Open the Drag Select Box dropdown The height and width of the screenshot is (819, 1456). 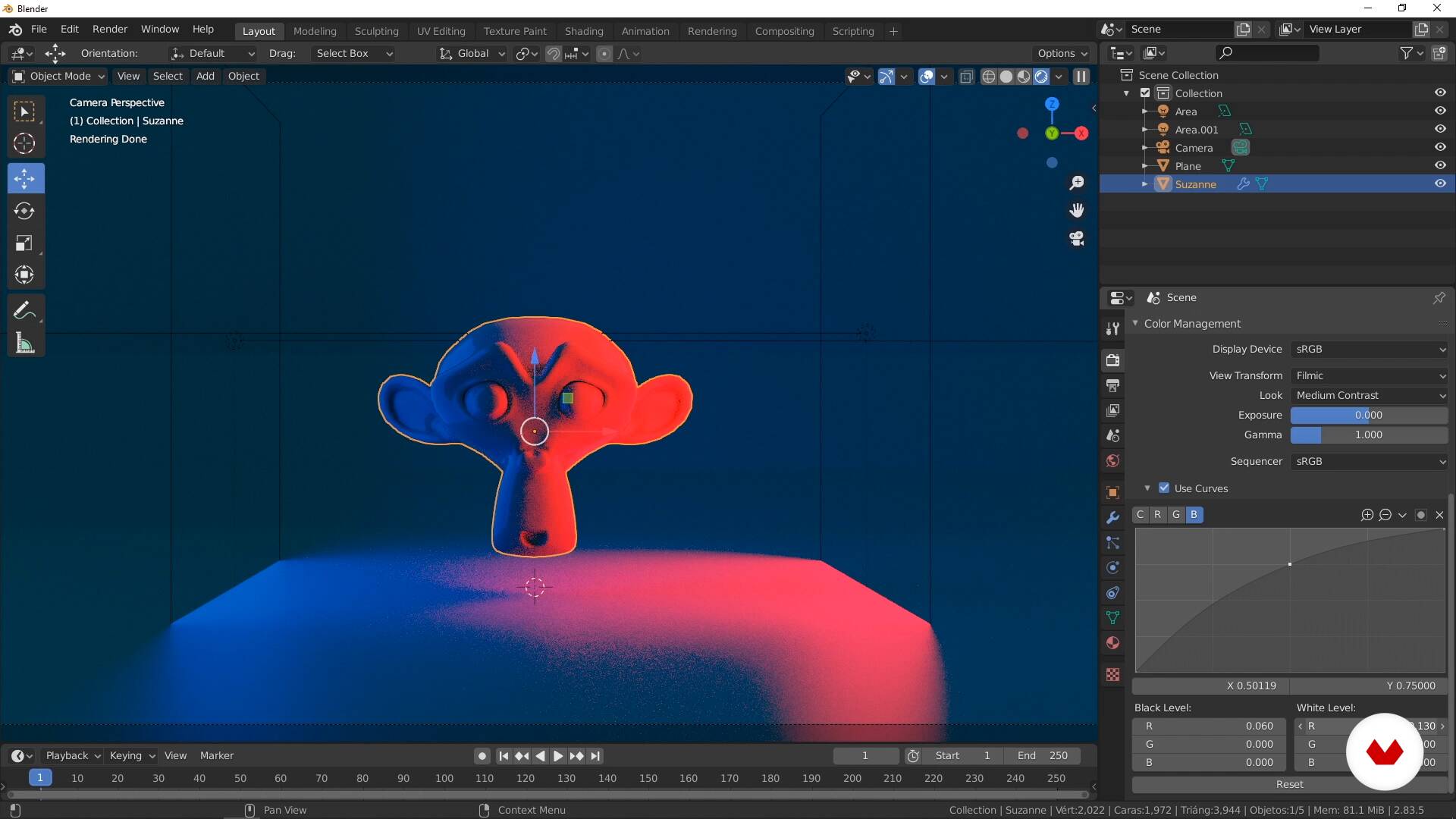353,53
